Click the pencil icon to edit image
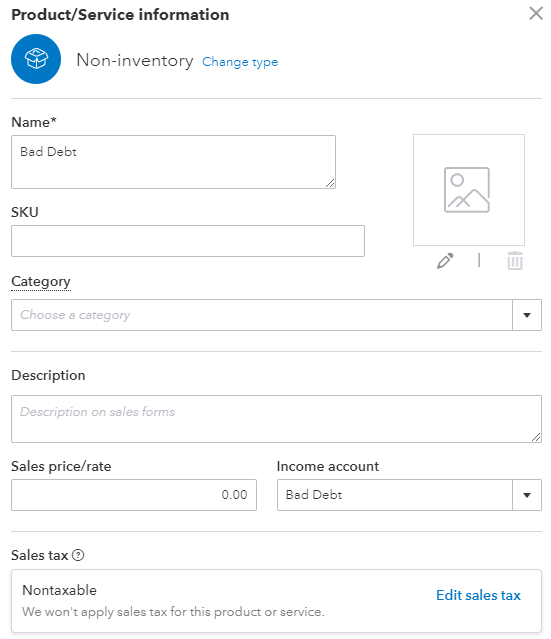 point(445,261)
